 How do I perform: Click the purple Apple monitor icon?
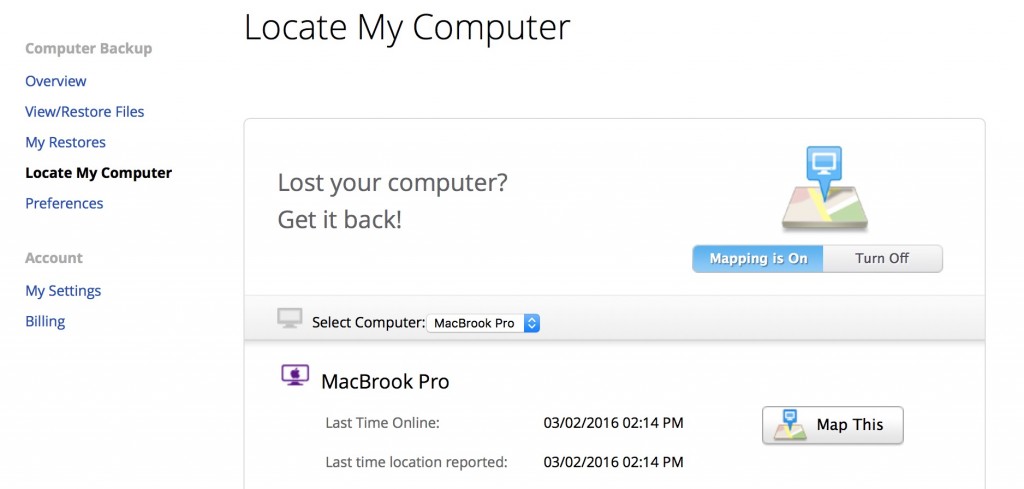point(295,375)
